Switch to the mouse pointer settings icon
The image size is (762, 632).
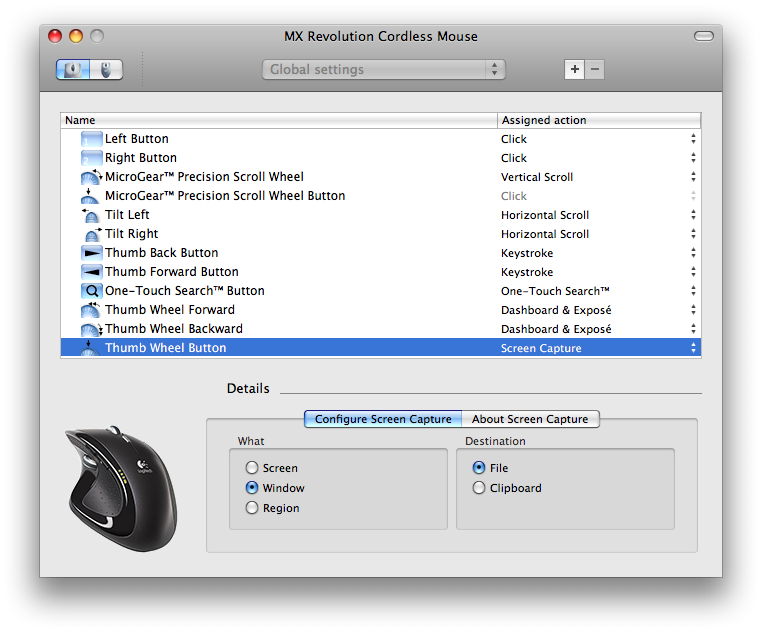[x=106, y=70]
